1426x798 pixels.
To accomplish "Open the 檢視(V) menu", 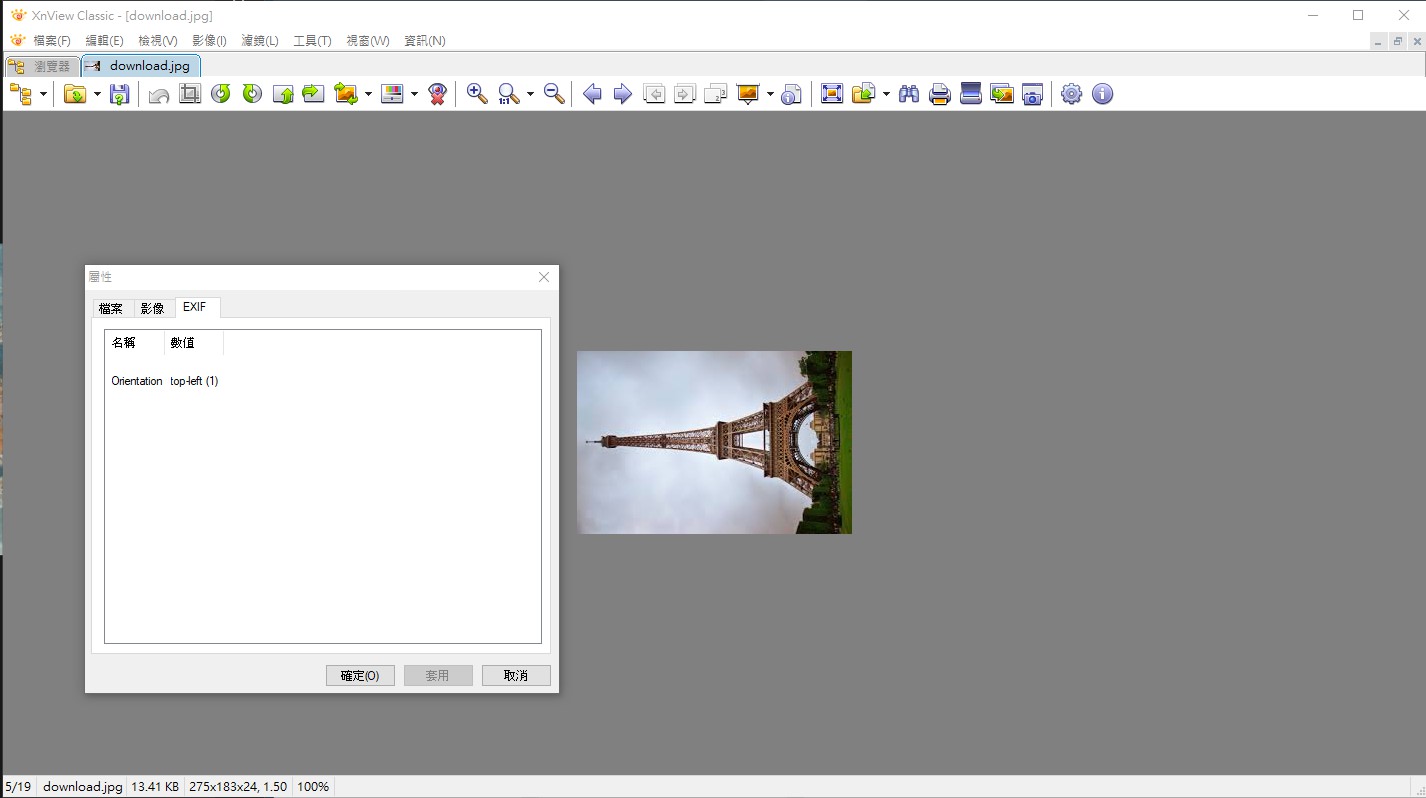I will pos(158,41).
